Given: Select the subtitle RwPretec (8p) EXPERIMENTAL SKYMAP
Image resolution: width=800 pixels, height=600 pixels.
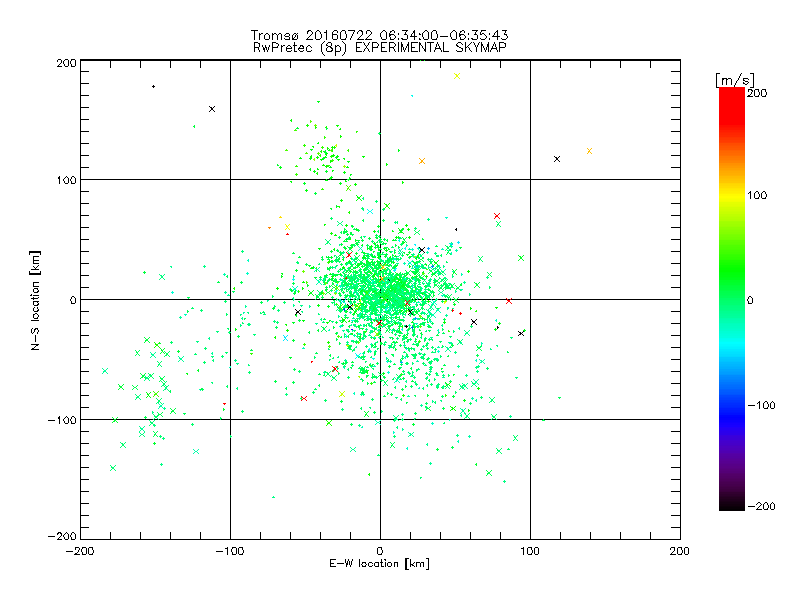Looking at the screenshot, I should click(380, 47).
